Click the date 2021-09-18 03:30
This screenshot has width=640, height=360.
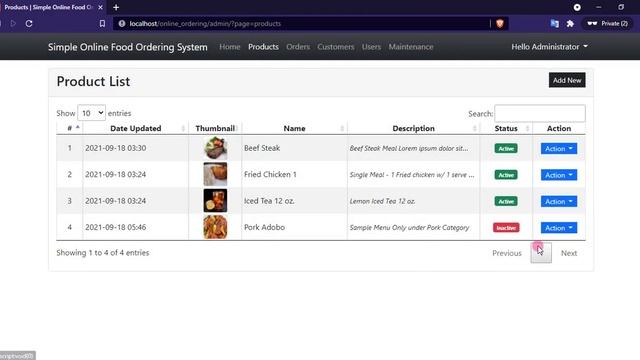116,148
